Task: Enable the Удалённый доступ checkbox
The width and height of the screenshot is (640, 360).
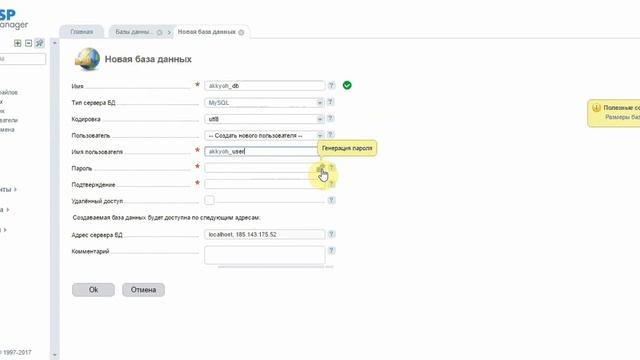Action: pyautogui.click(x=209, y=200)
